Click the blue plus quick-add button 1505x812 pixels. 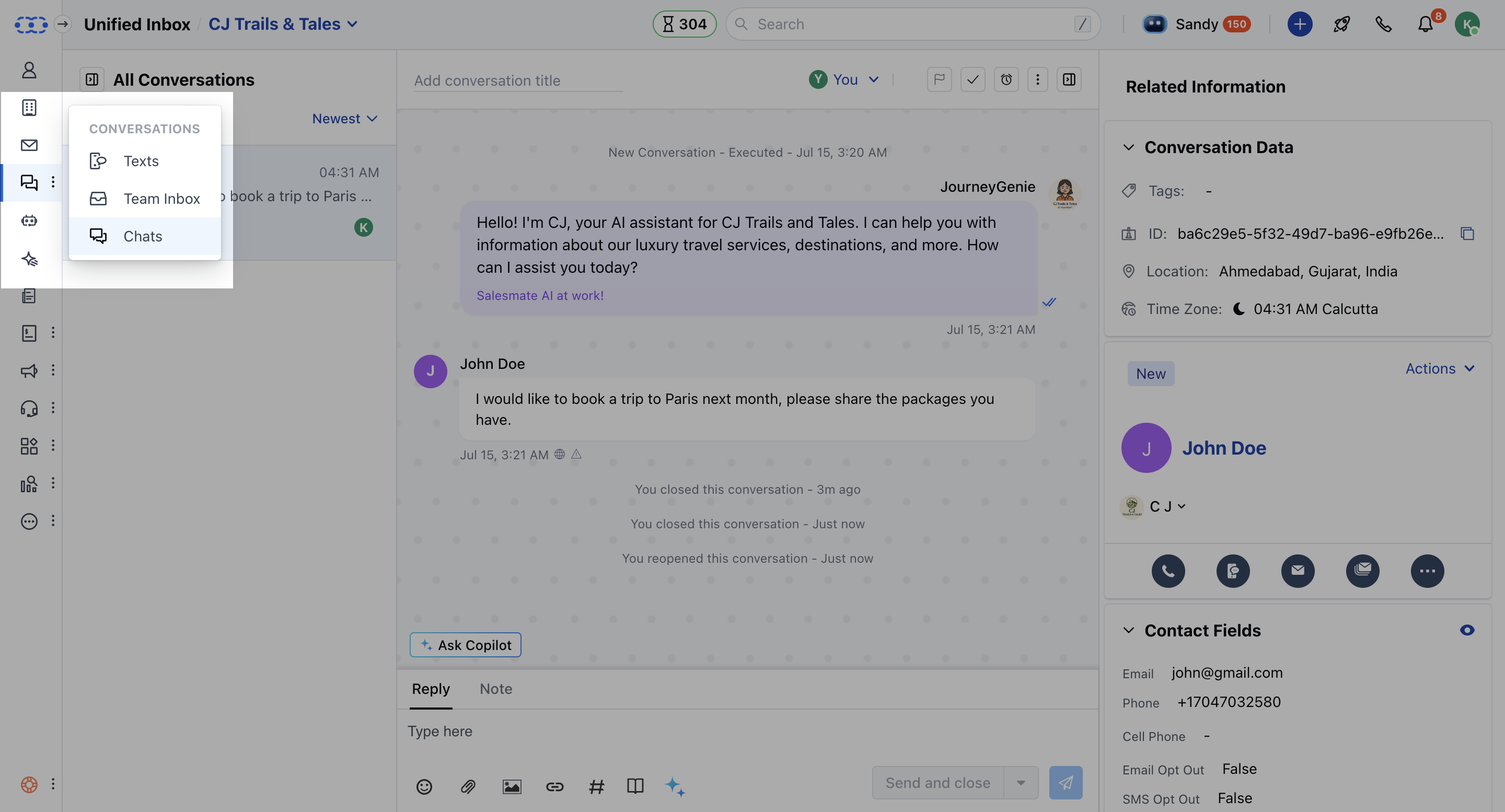[x=1299, y=24]
